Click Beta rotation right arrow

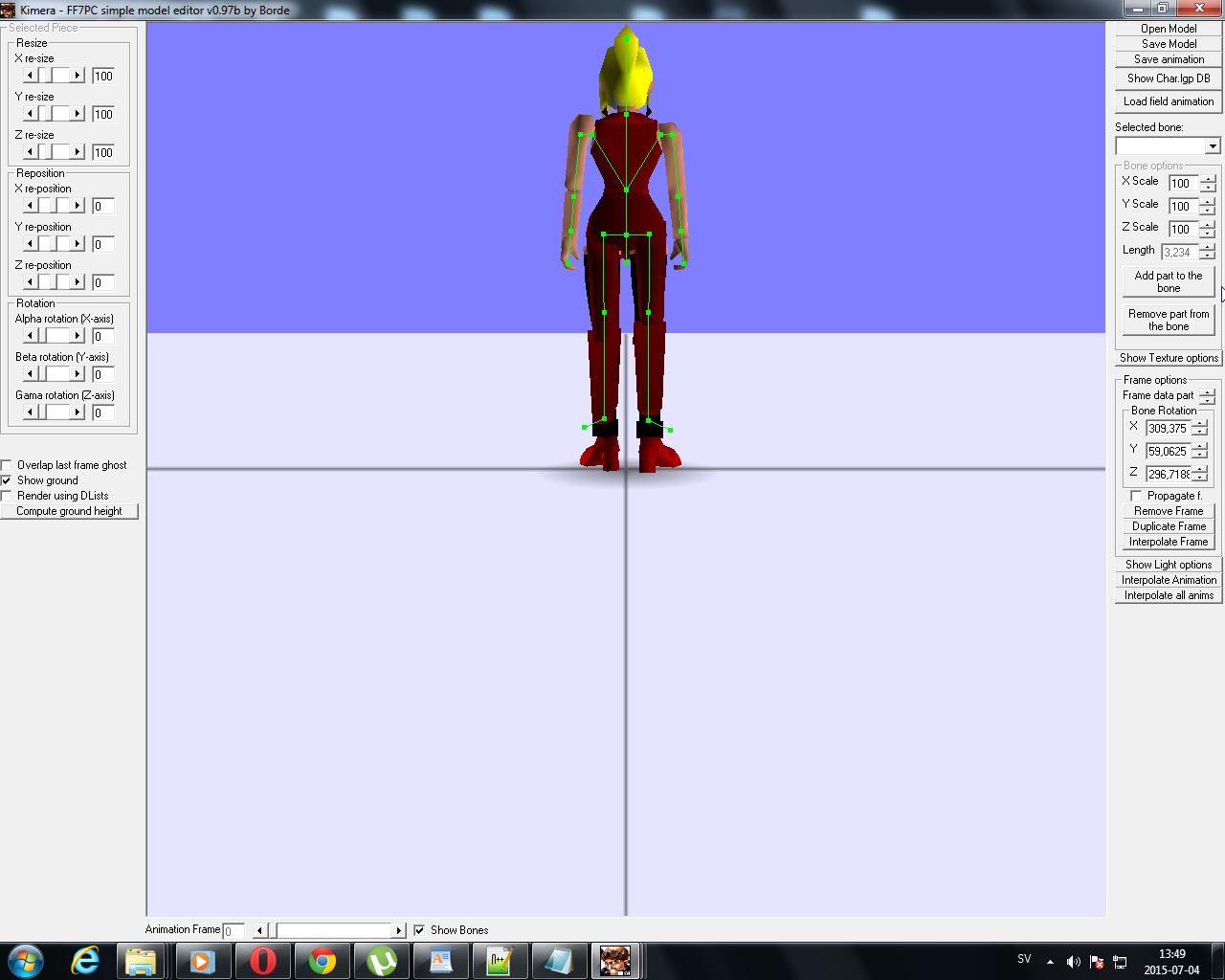[78, 373]
